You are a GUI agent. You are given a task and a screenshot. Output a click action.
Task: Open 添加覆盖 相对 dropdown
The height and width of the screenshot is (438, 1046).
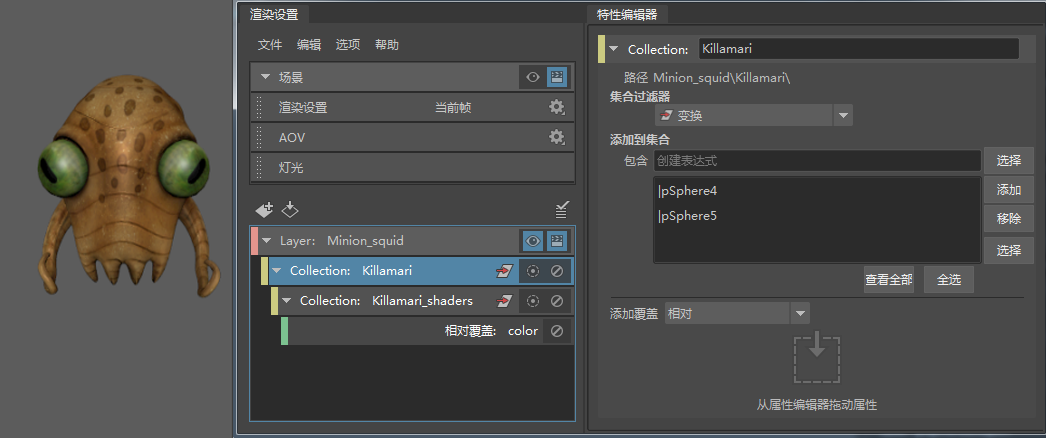tap(737, 313)
